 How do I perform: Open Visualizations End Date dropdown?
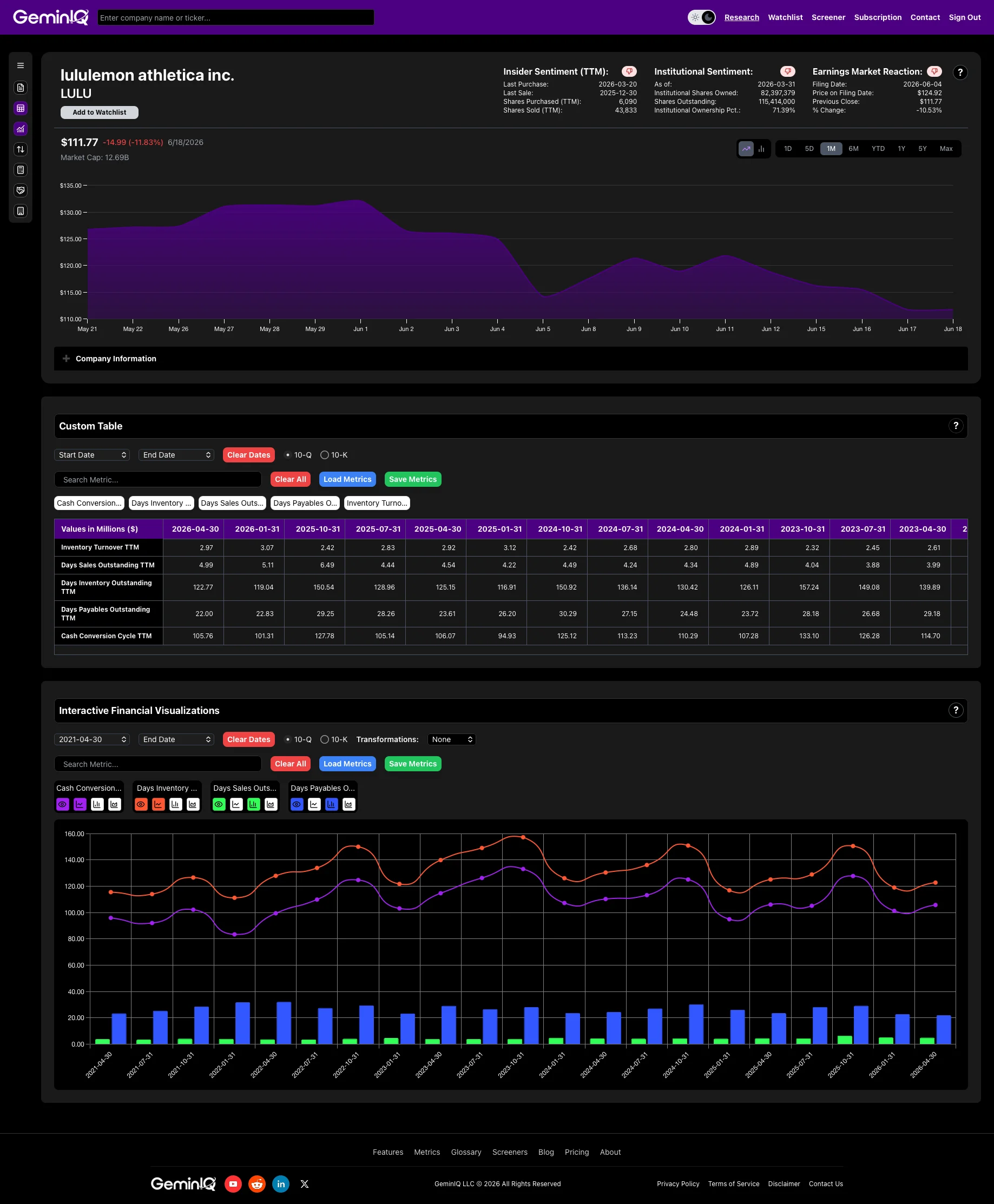coord(176,739)
